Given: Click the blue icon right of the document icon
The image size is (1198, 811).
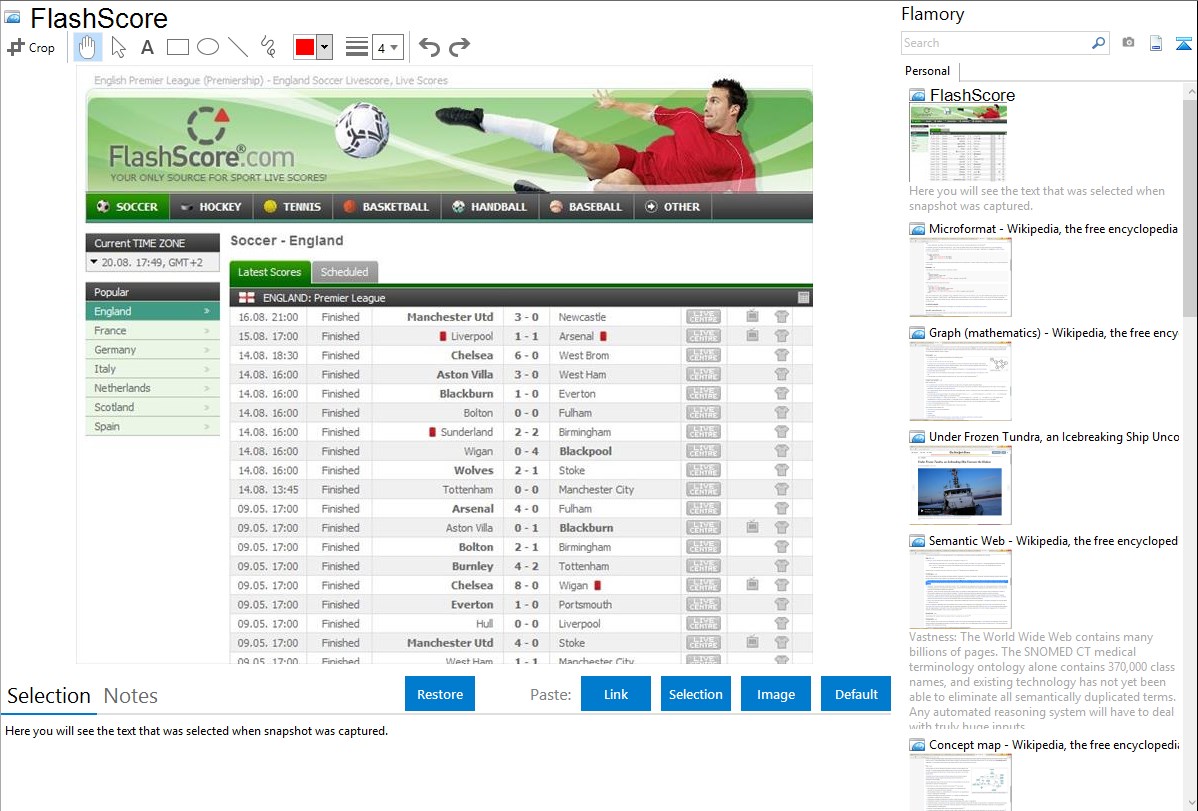Looking at the screenshot, I should 1183,43.
